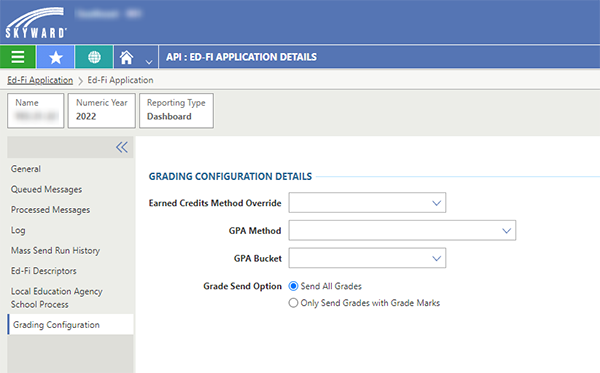Click the API Ed-Fi Application Details title
Image resolution: width=600 pixels, height=373 pixels.
(x=241, y=57)
